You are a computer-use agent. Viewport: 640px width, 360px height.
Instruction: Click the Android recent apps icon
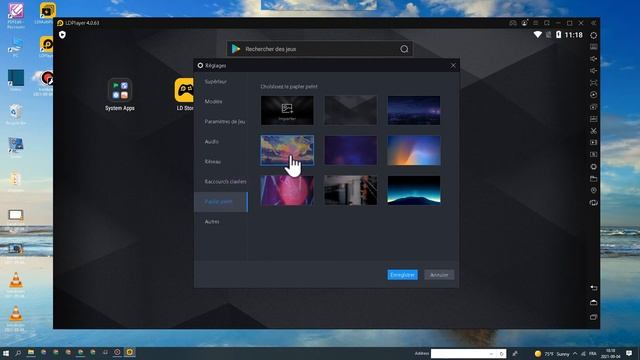(593, 317)
